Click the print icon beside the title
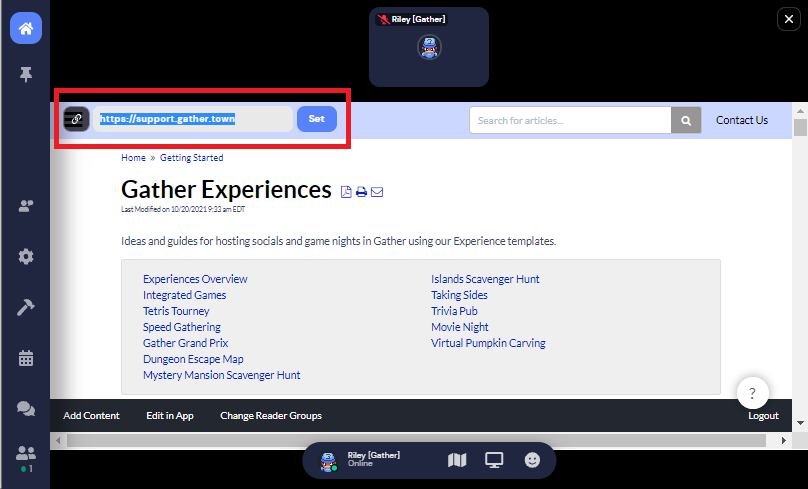Image resolution: width=808 pixels, height=489 pixels. tap(361, 192)
